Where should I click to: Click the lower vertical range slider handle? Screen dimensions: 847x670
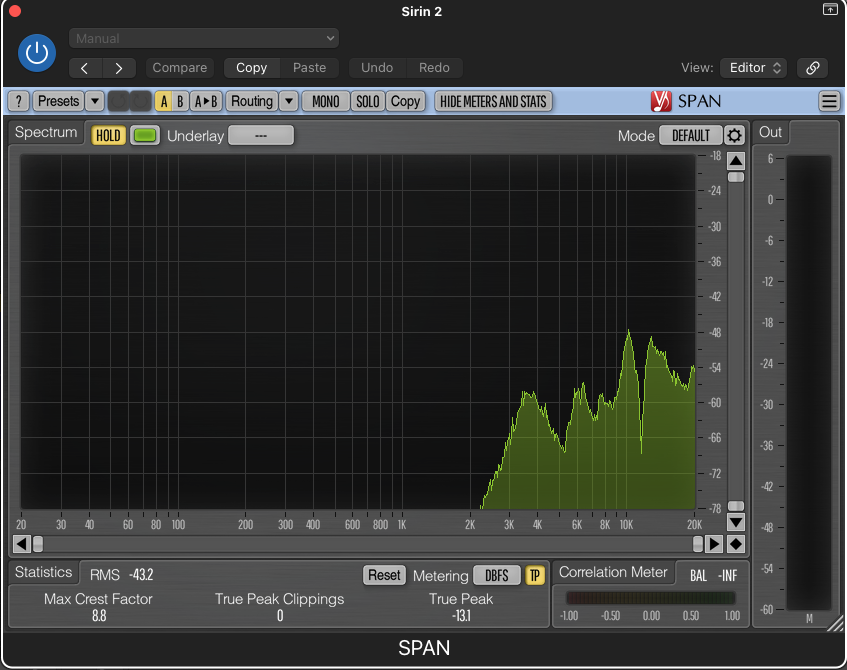pos(736,506)
